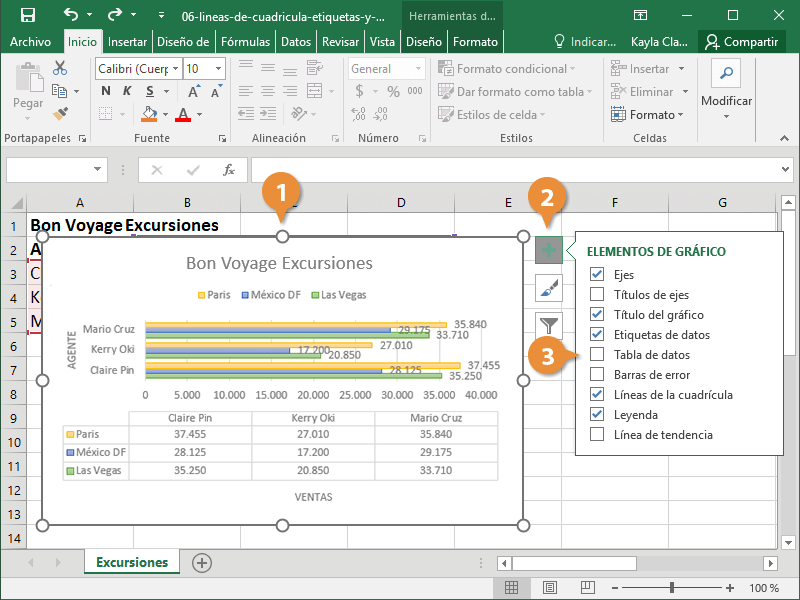
Task: Open the Calibri font name dropdown
Action: coord(176,69)
